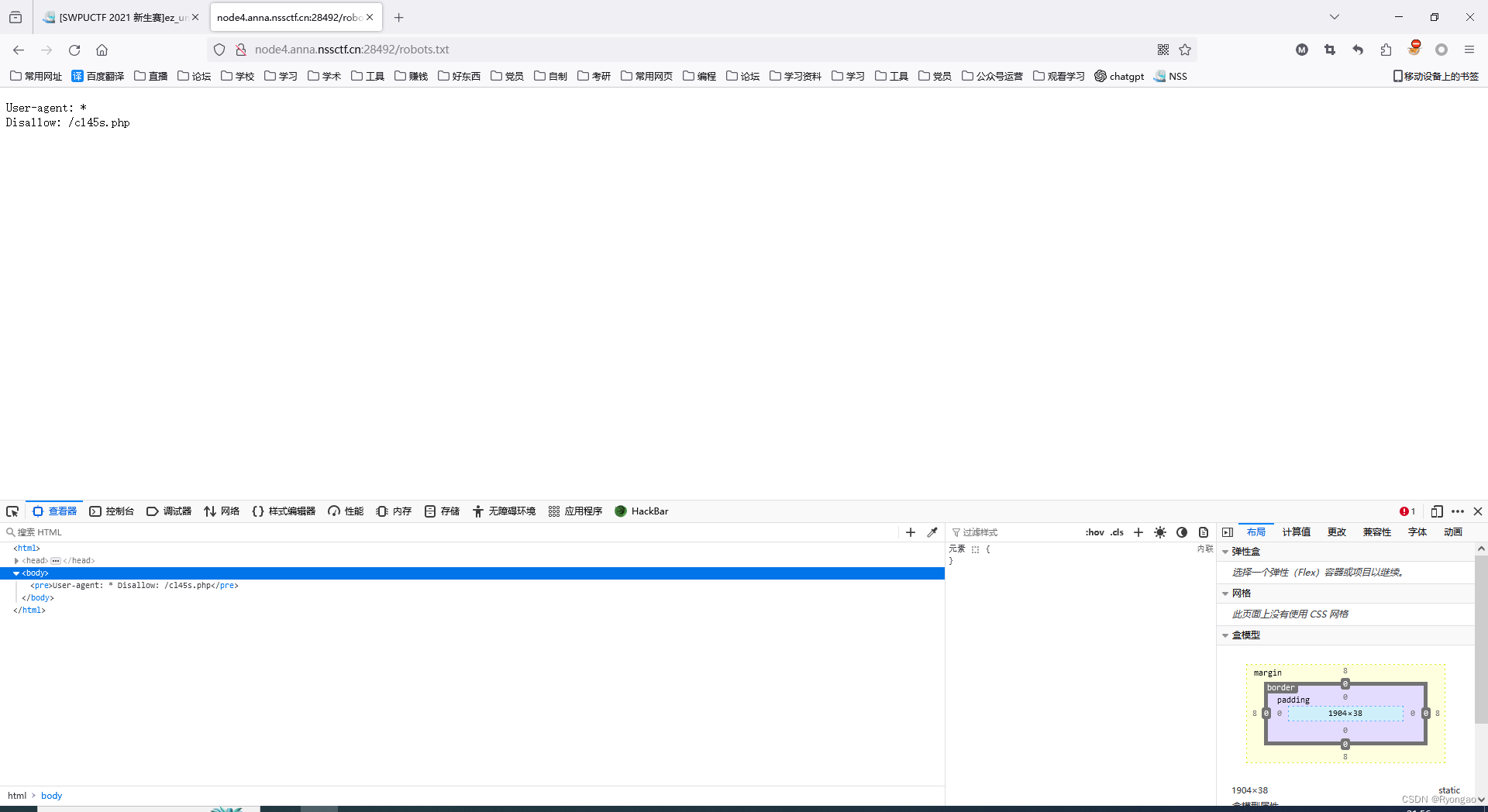This screenshot has height=812, width=1488.
Task: Go to the browser home page
Action: 102,50
